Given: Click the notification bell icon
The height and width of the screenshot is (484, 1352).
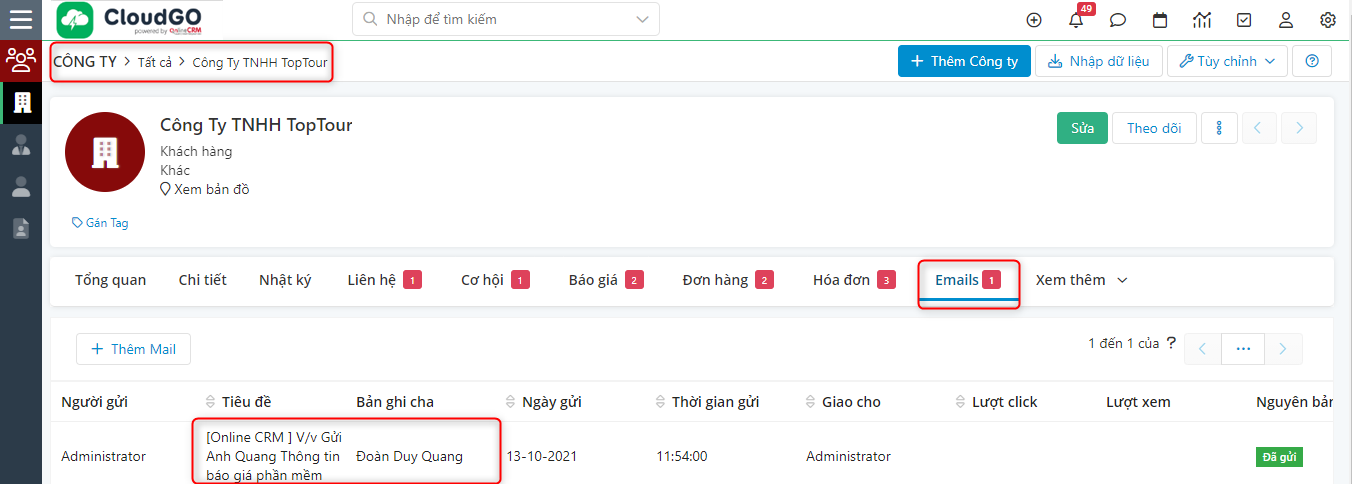Looking at the screenshot, I should [1076, 20].
